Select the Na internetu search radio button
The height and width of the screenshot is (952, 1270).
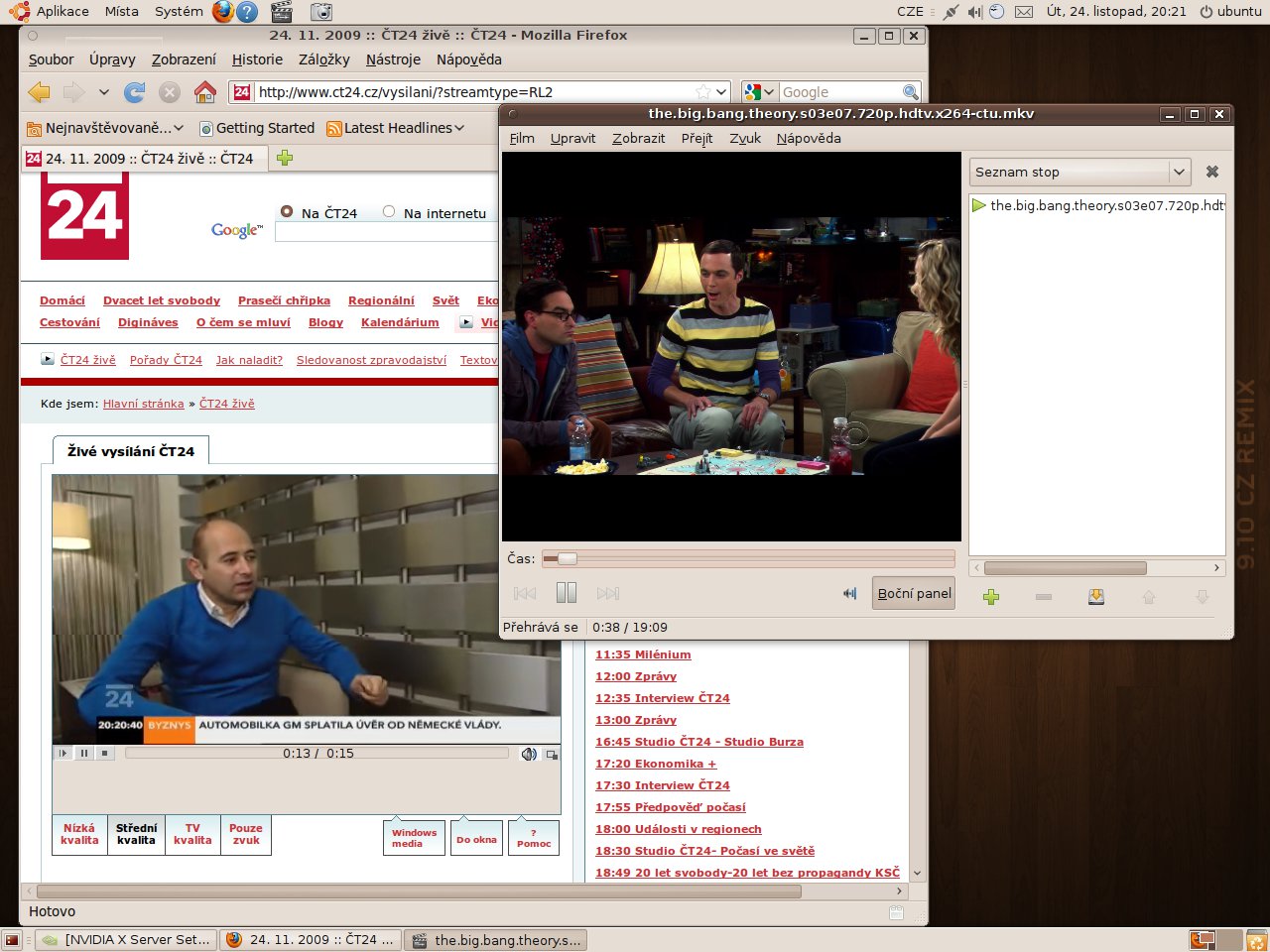(389, 211)
